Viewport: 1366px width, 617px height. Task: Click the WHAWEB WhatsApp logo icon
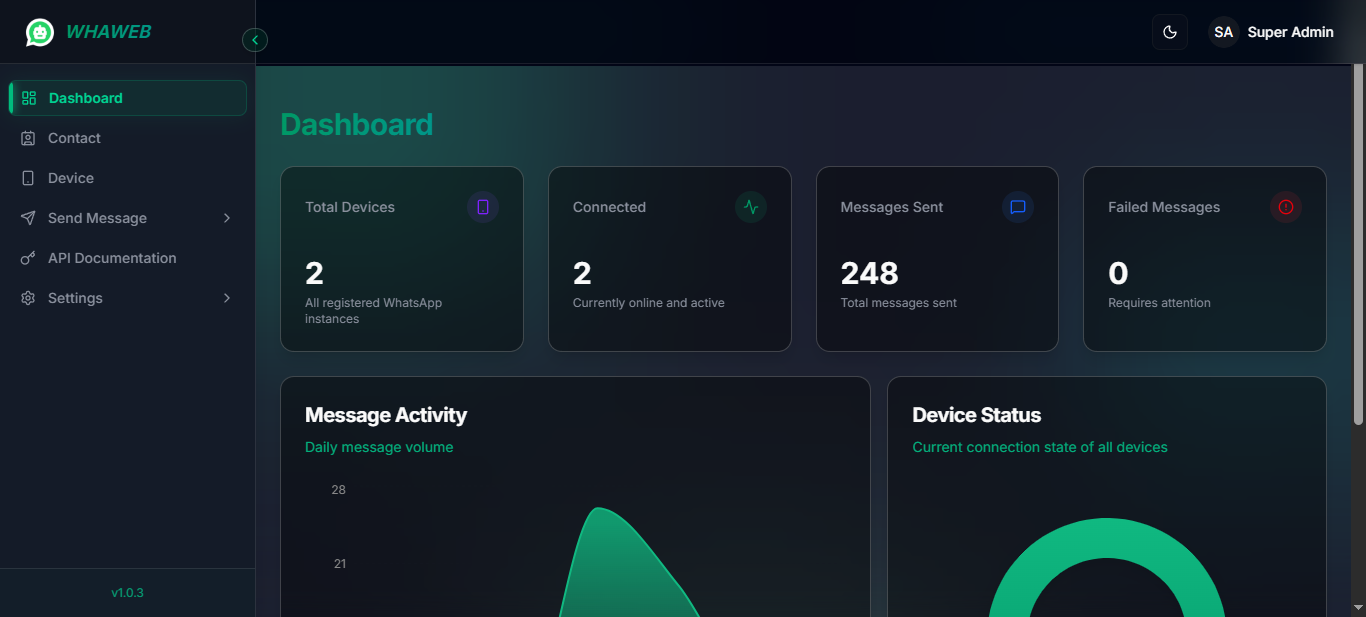click(39, 31)
